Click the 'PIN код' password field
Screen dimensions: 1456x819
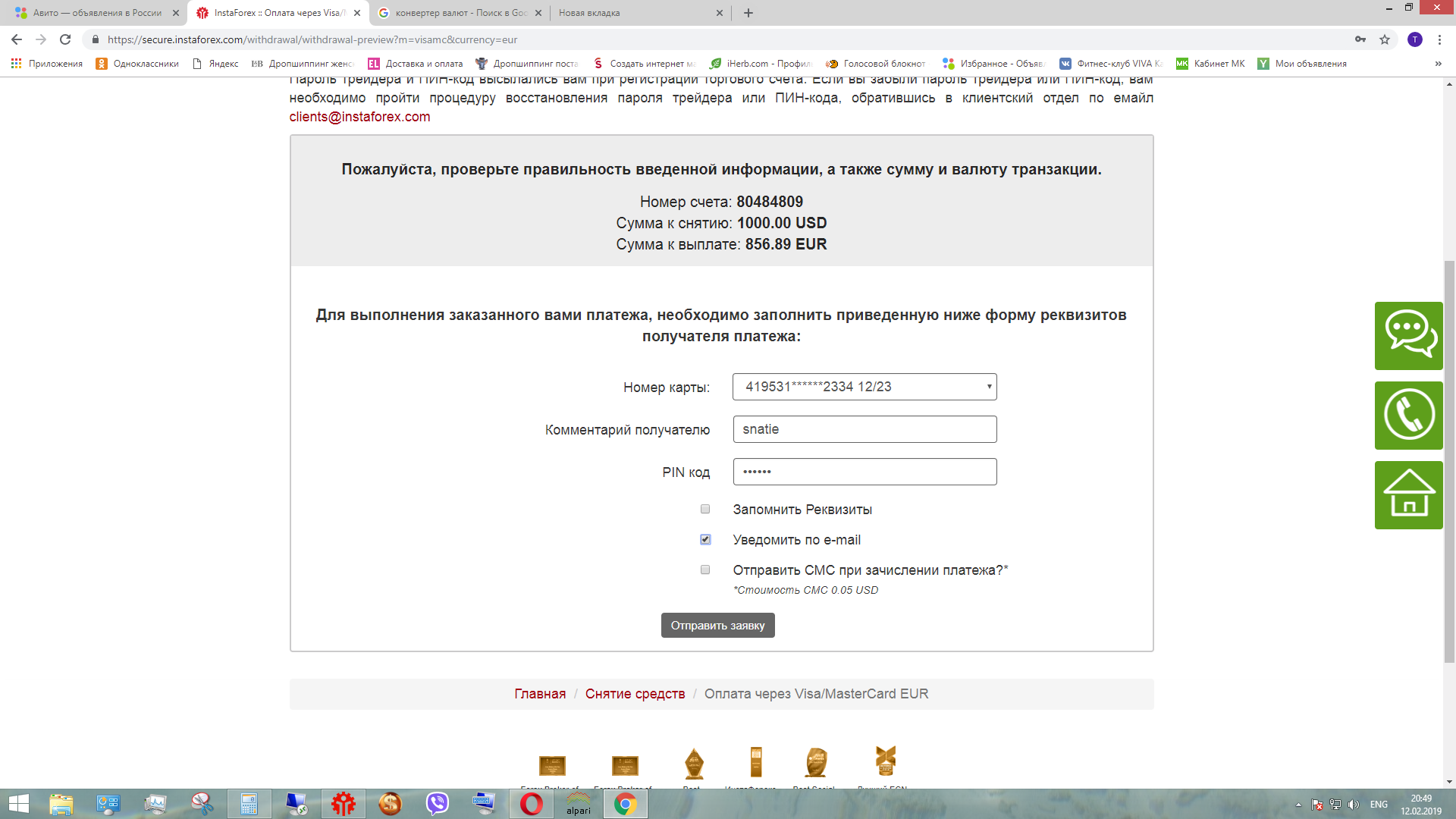(864, 472)
